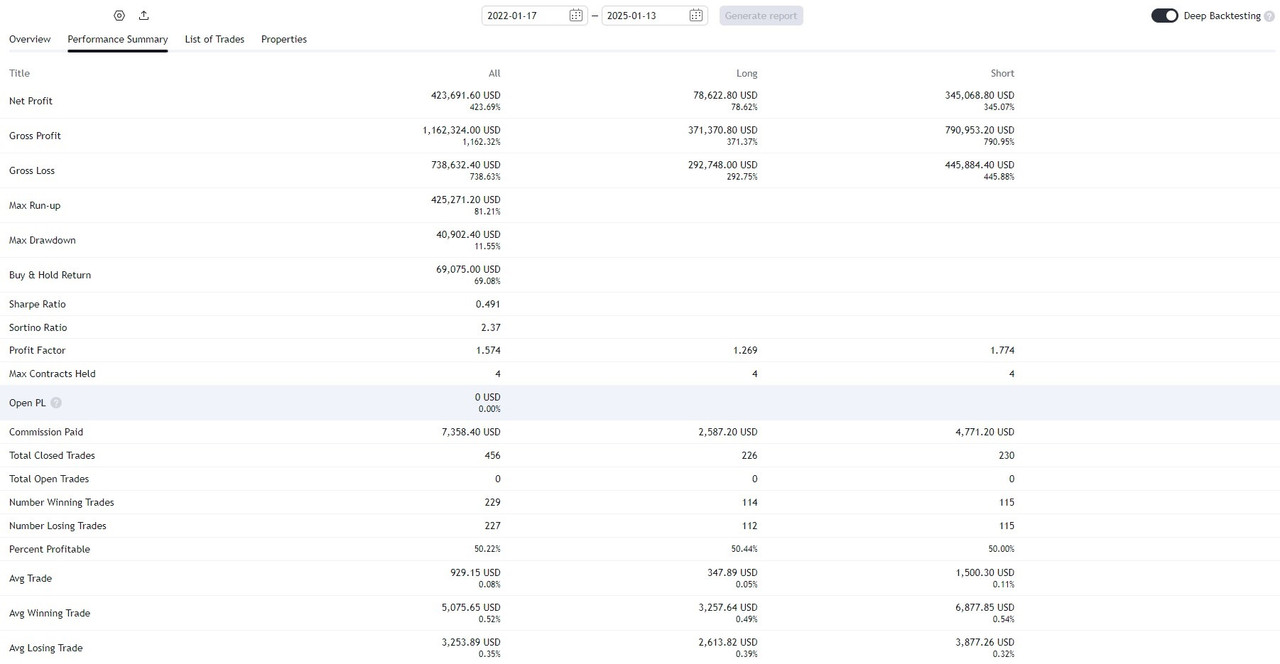This screenshot has width=1280, height=664.
Task: Click gross profit value 1,162,324.00 USD
Action: (x=461, y=131)
